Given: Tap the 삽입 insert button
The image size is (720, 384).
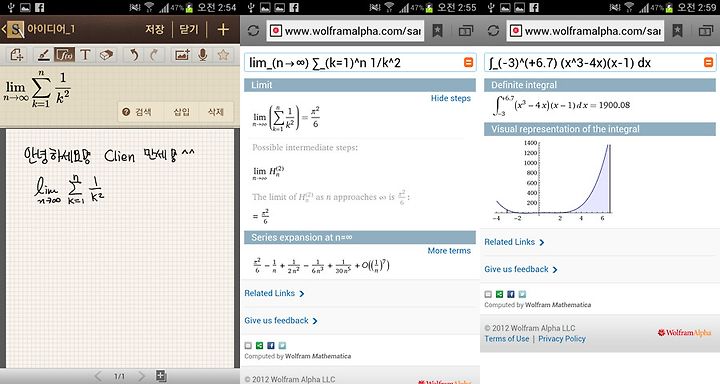Looking at the screenshot, I should coord(181,112).
